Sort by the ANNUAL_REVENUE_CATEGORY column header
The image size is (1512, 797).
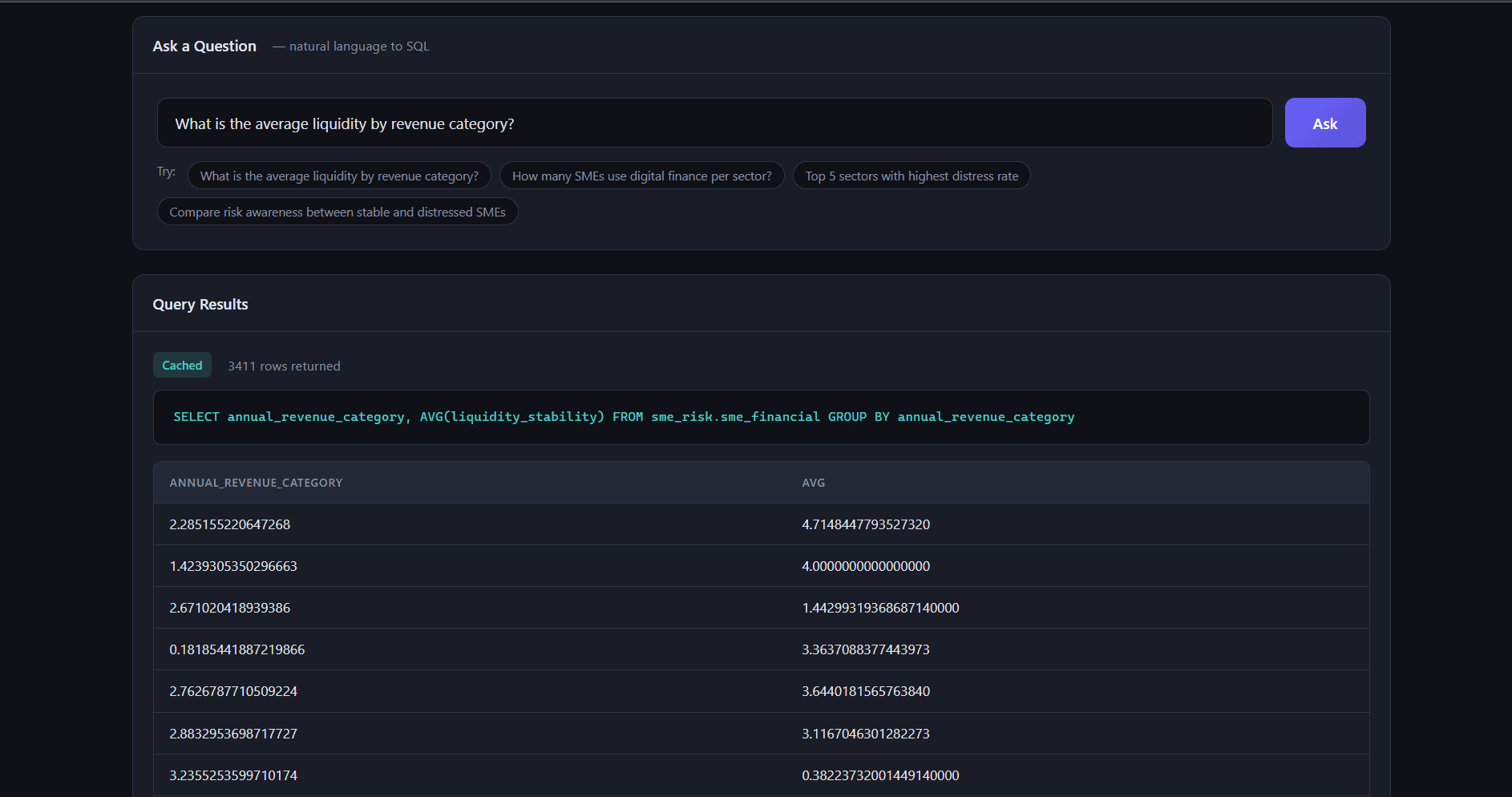[256, 483]
